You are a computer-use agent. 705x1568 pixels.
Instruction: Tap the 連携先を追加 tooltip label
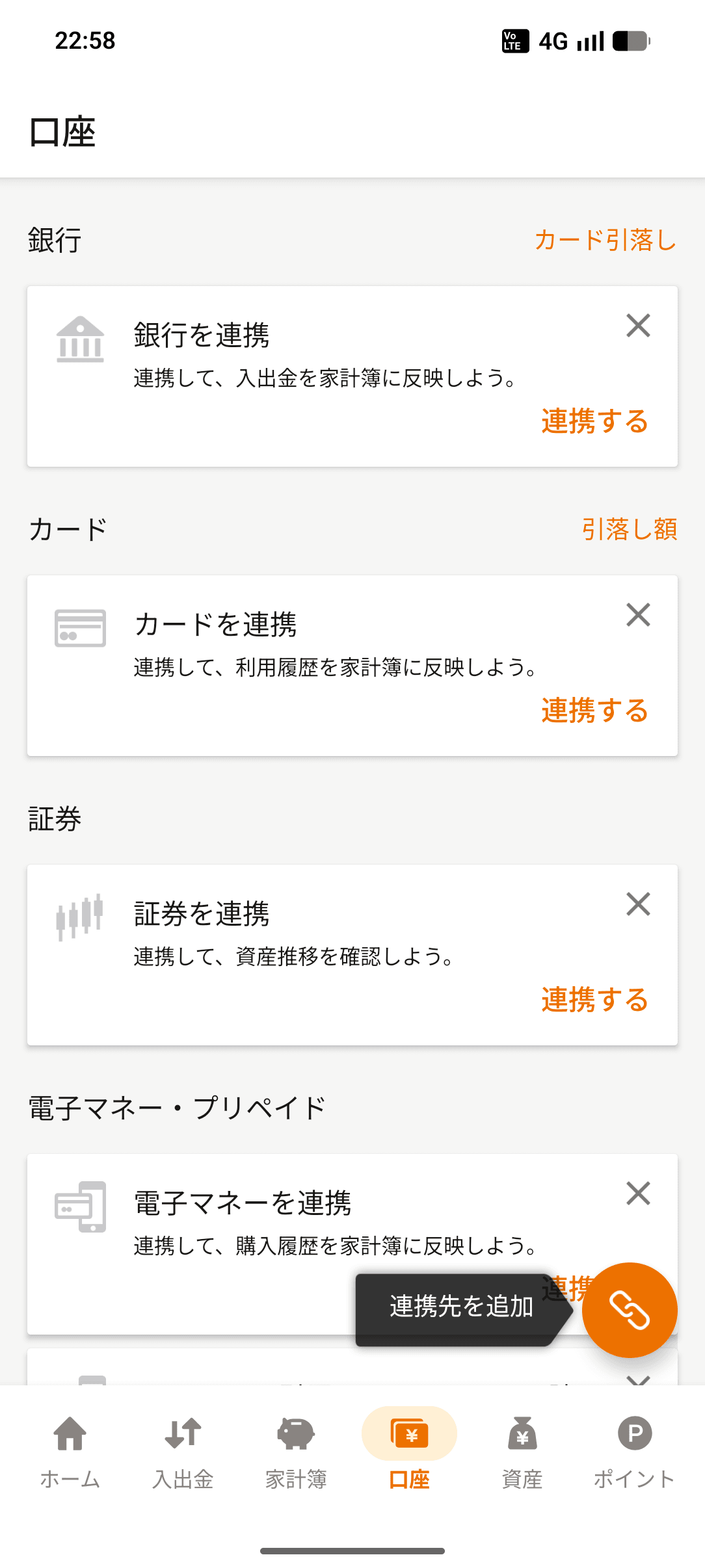tap(461, 1307)
